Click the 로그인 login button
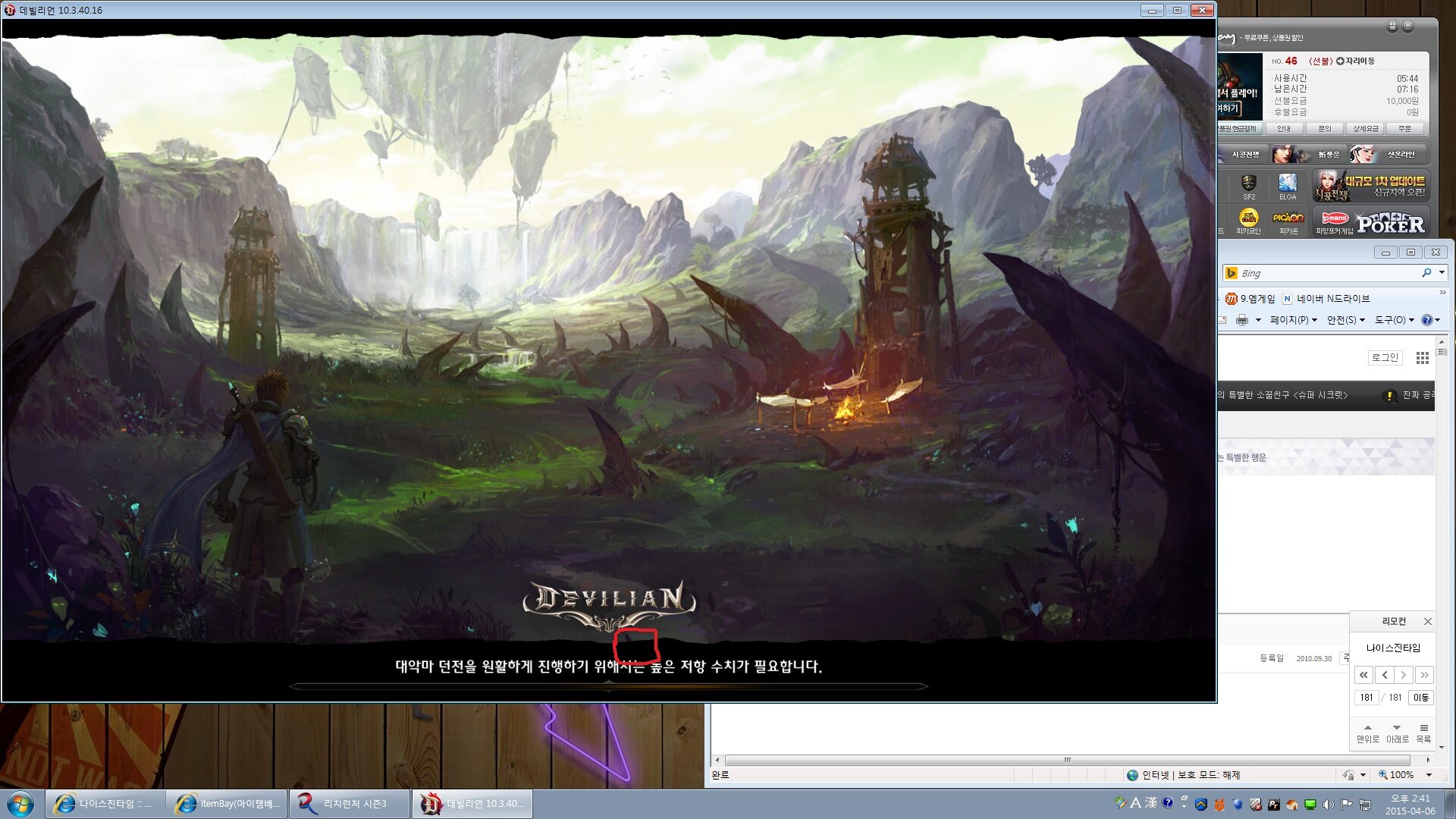Screen dimensions: 1456x819 (1385, 358)
